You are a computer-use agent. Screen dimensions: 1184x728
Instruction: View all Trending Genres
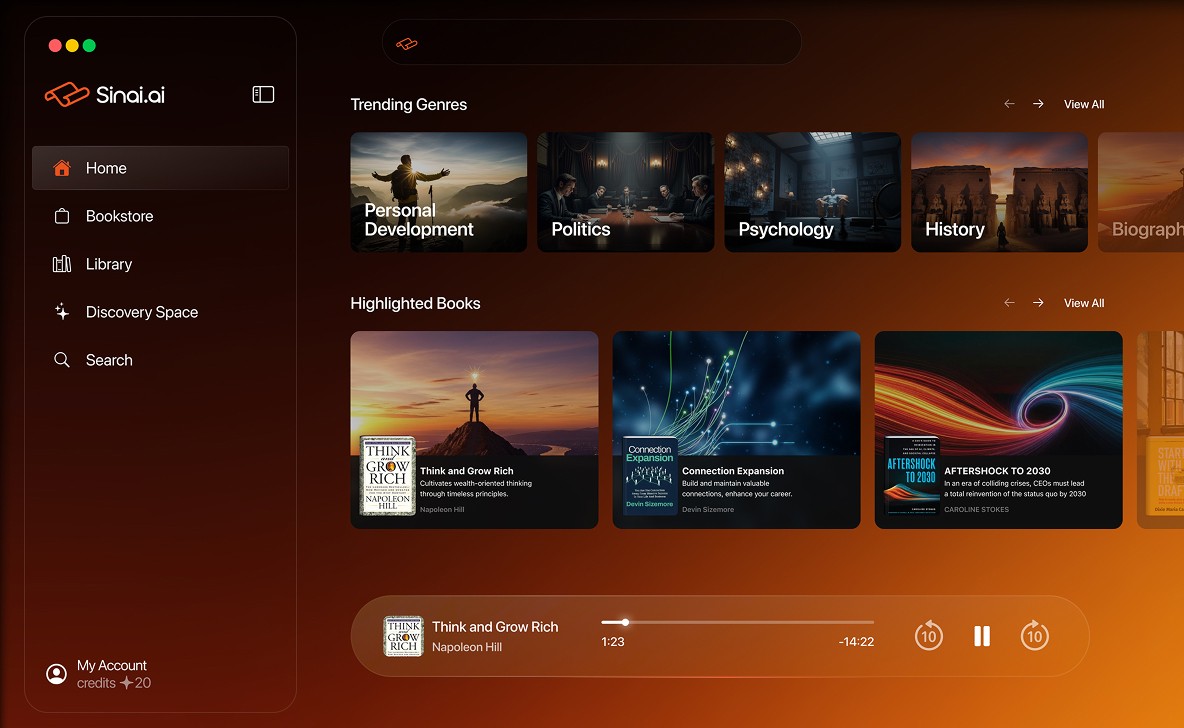pos(1084,104)
